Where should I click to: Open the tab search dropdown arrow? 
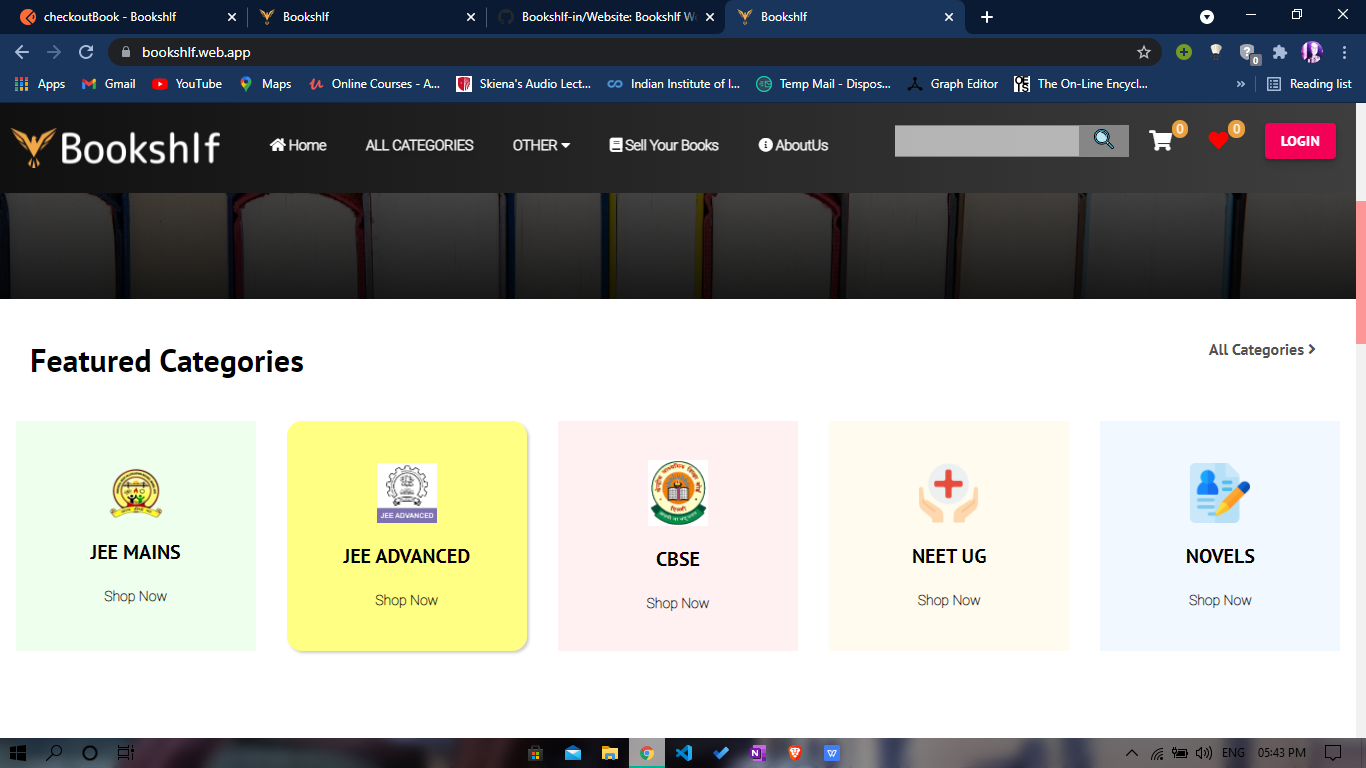tap(1207, 17)
